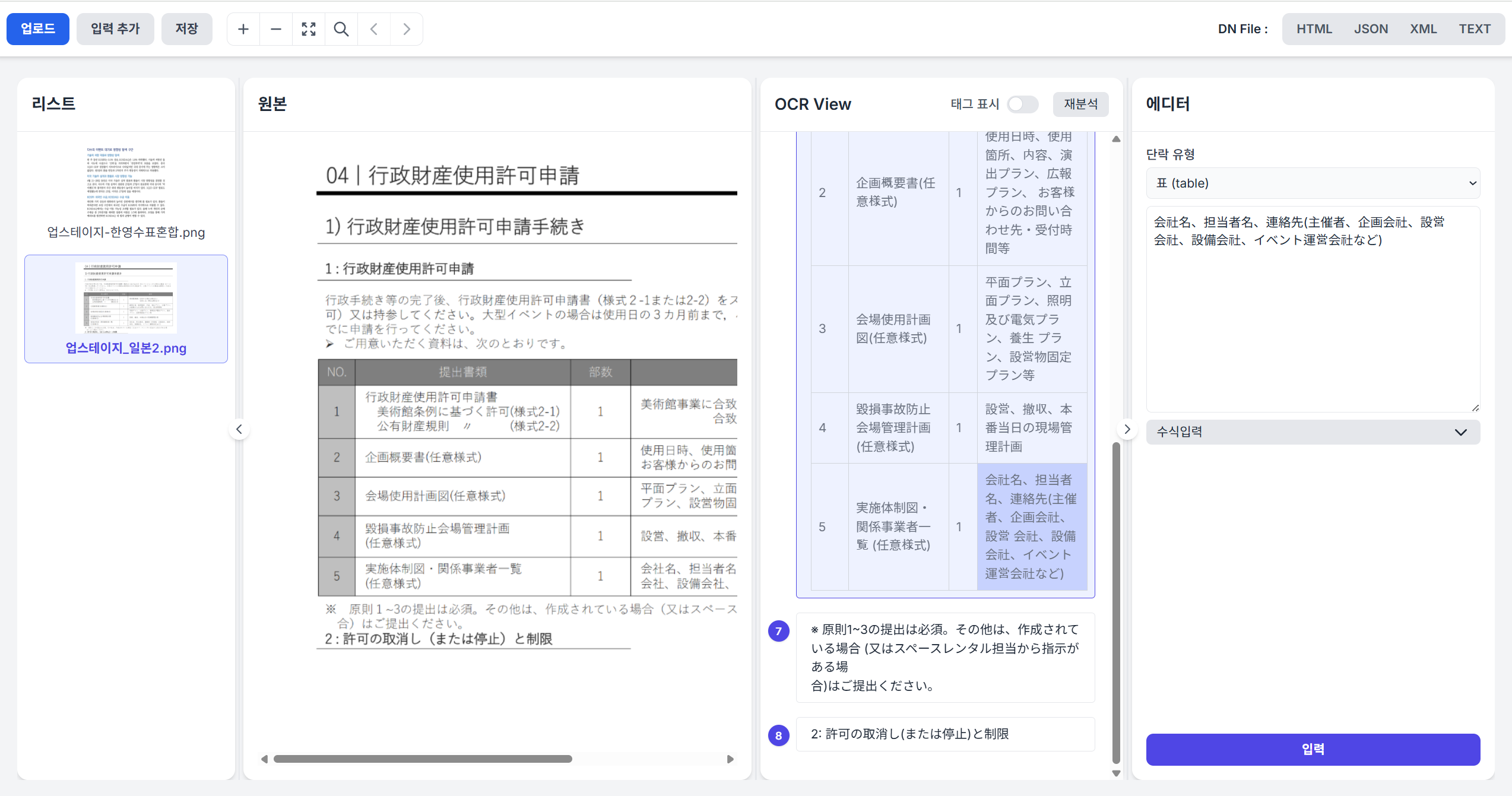Select OCR cell 企画概要書(任意様式)
This screenshot has height=796, width=1512.
(x=898, y=192)
